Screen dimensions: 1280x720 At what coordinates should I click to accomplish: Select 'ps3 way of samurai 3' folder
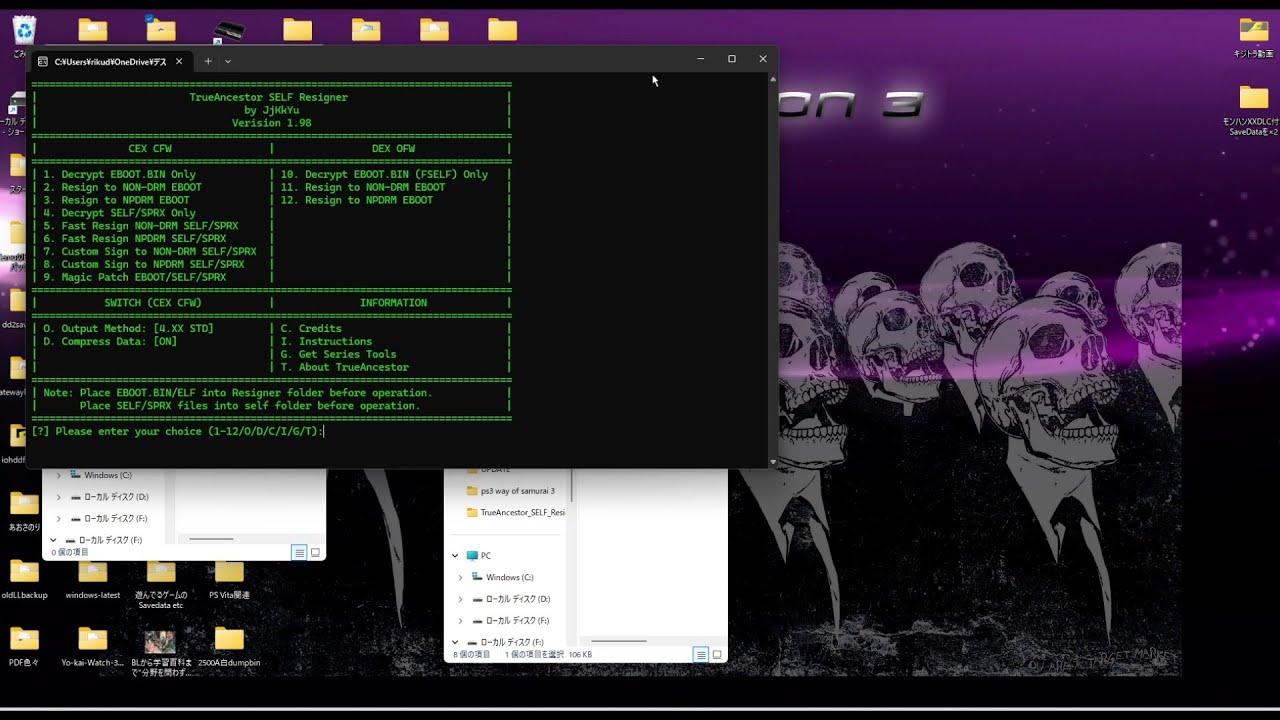[510, 491]
